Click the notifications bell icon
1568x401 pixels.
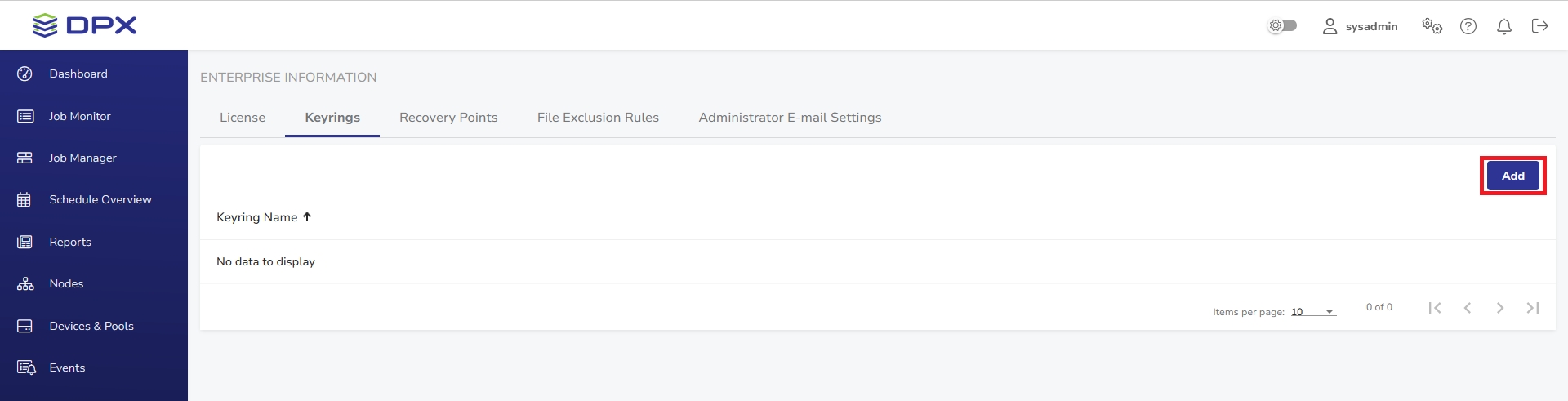1504,26
